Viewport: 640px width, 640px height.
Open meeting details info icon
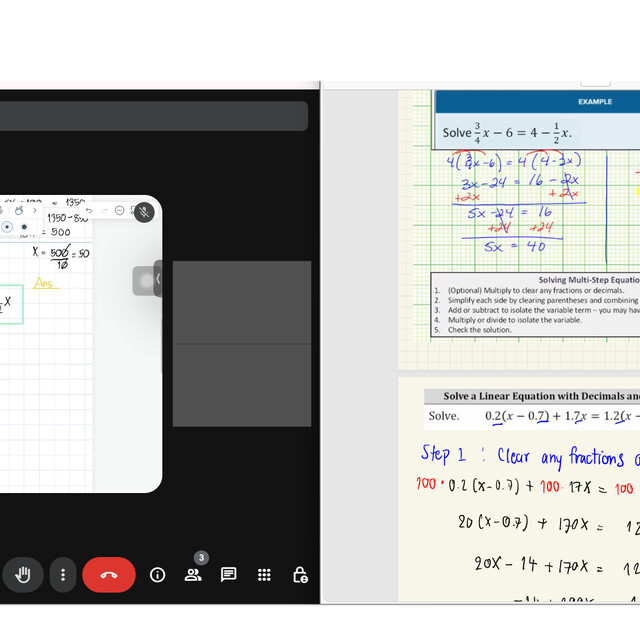click(x=157, y=575)
